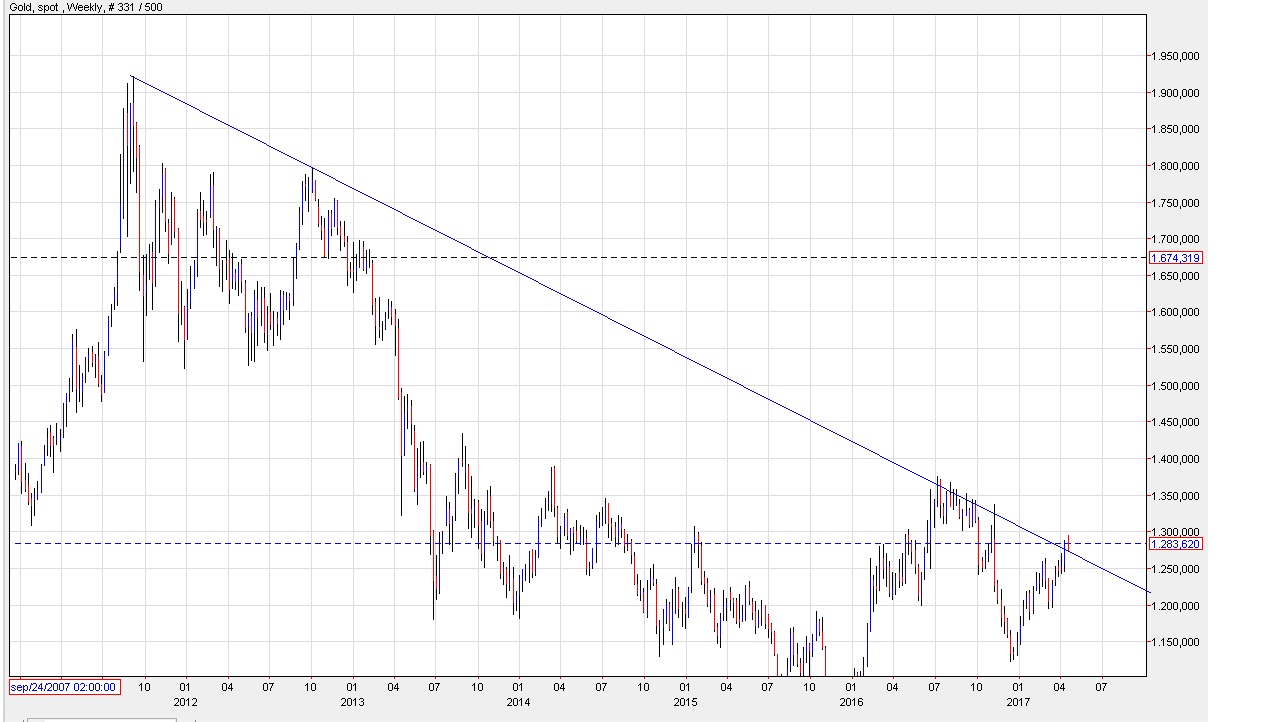
Task: Click the 1.600,000 price axis label
Action: [x=1176, y=312]
